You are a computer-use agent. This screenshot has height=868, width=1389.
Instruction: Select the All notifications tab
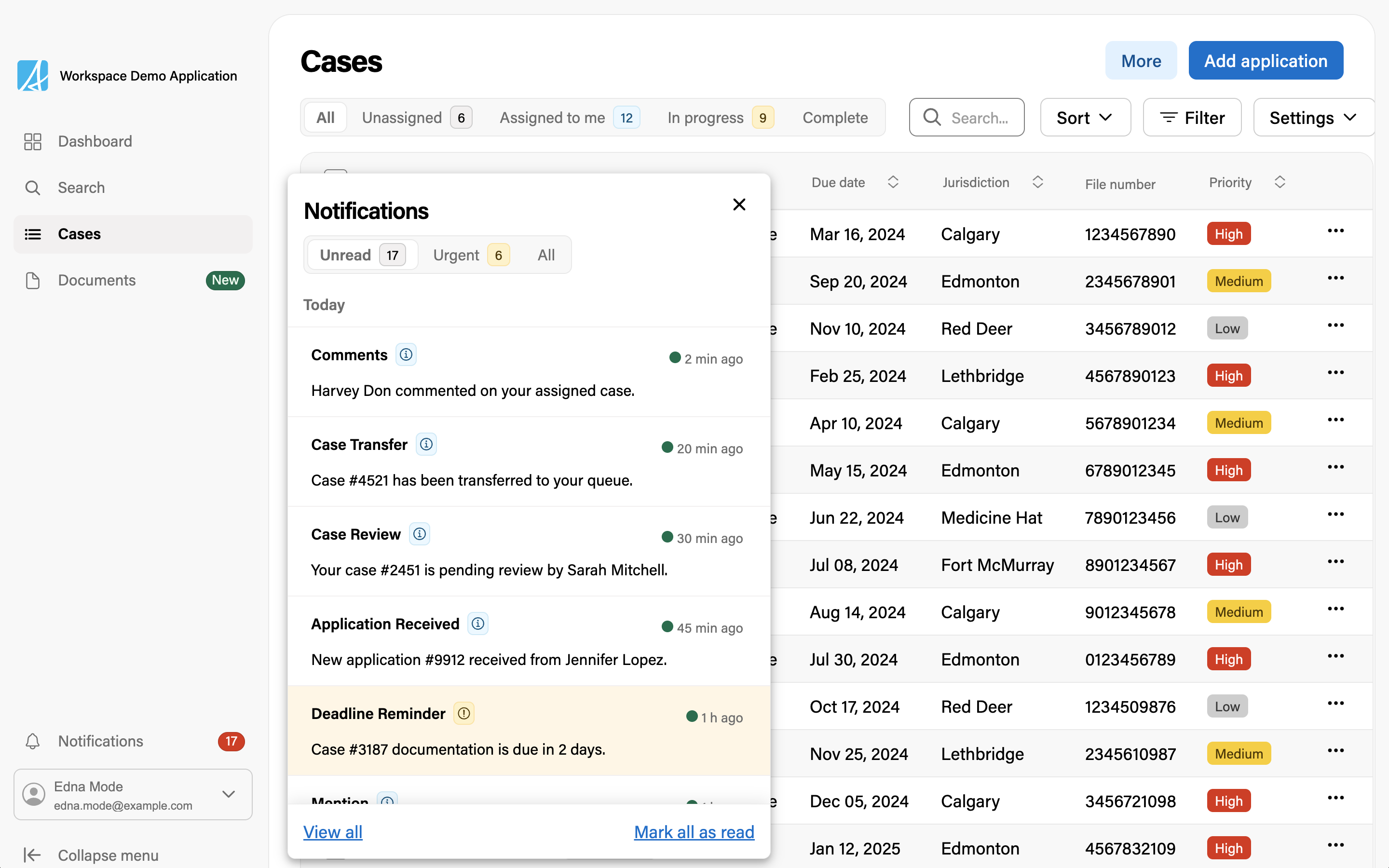click(x=546, y=255)
